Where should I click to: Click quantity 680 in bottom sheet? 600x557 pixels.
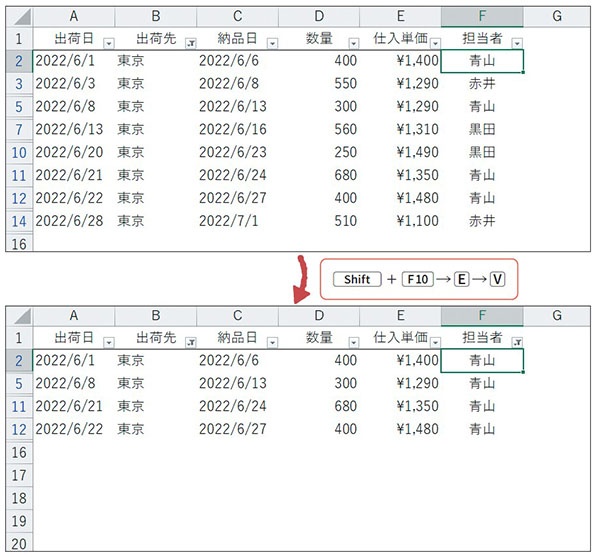[x=319, y=407]
